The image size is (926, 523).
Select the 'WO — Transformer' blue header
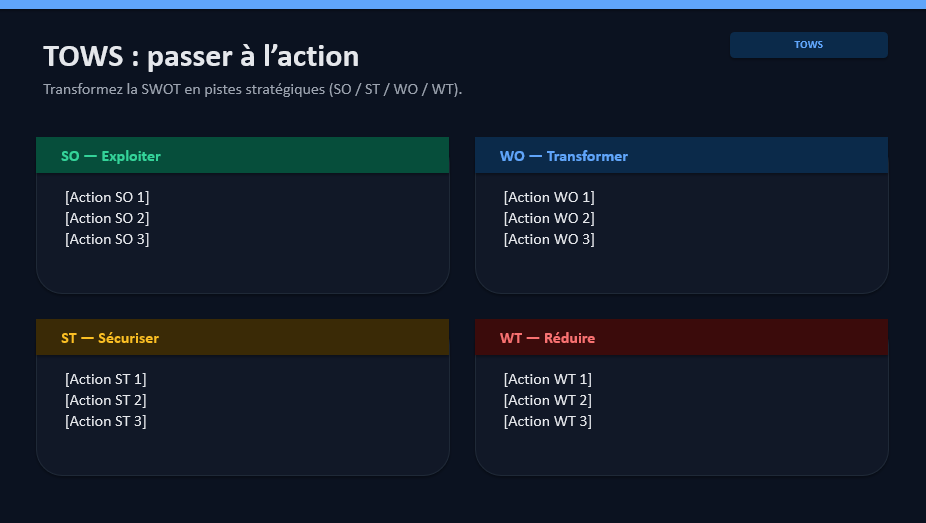pos(564,156)
